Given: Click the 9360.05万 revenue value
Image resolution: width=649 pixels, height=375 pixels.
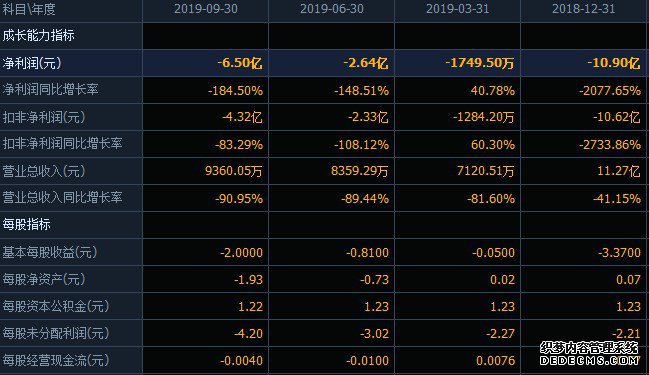Looking at the screenshot, I should (x=234, y=171).
